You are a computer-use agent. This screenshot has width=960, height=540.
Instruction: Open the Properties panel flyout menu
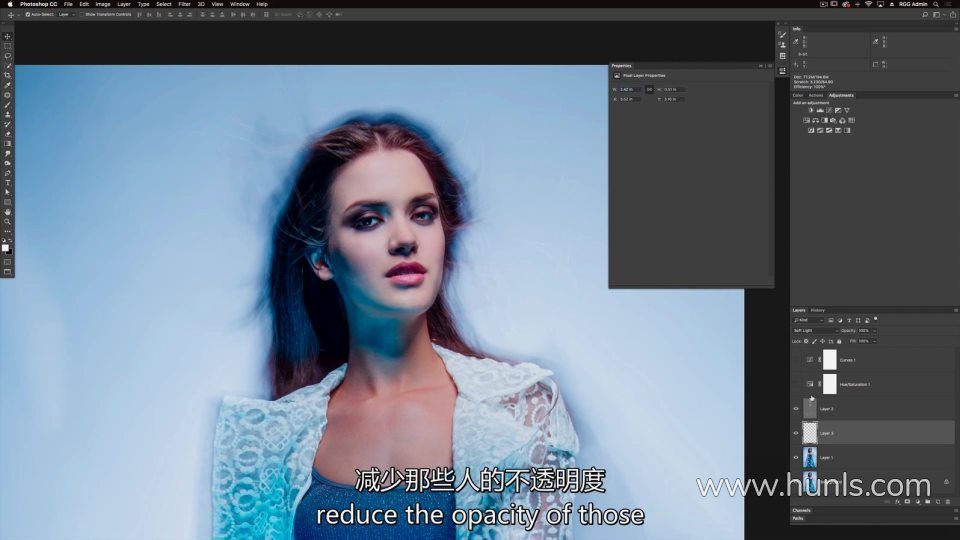tap(770, 66)
